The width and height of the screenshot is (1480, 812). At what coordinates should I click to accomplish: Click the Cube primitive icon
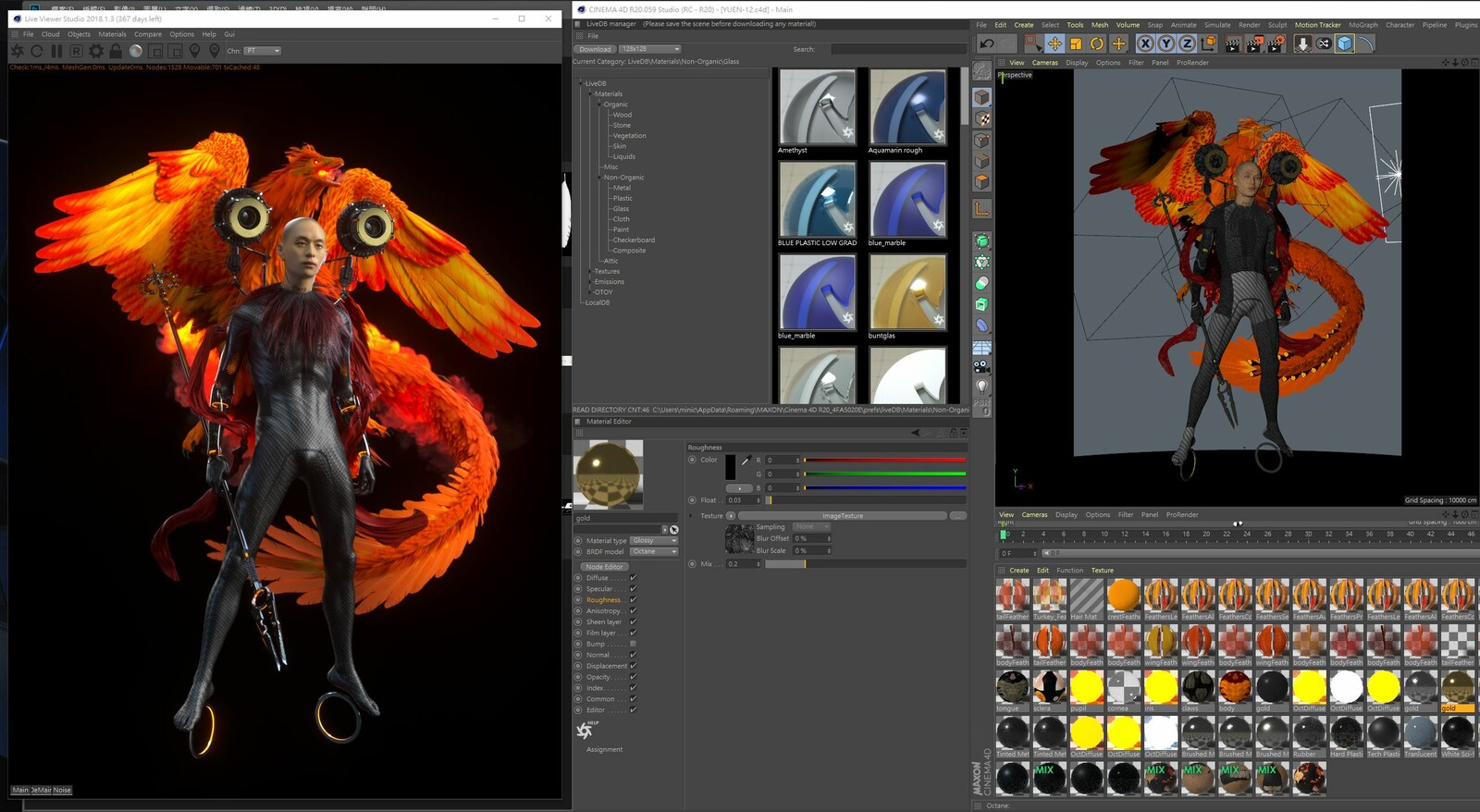(x=1345, y=43)
